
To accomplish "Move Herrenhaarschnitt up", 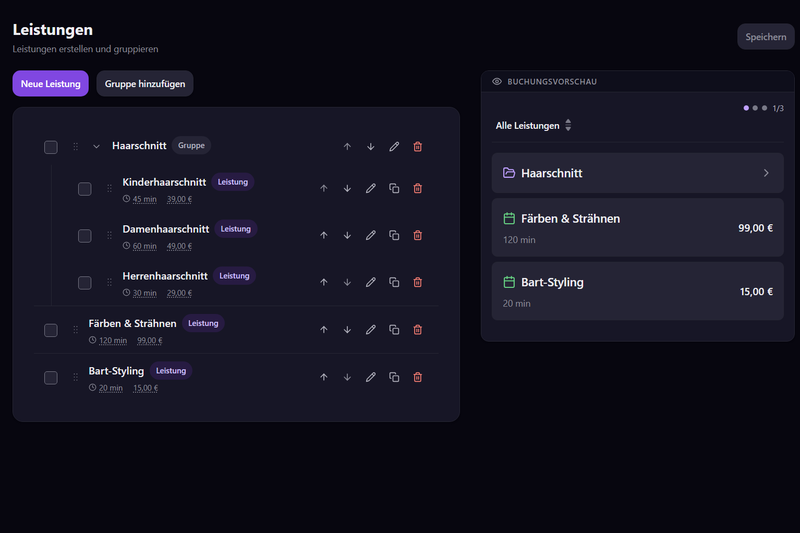I will coord(323,283).
